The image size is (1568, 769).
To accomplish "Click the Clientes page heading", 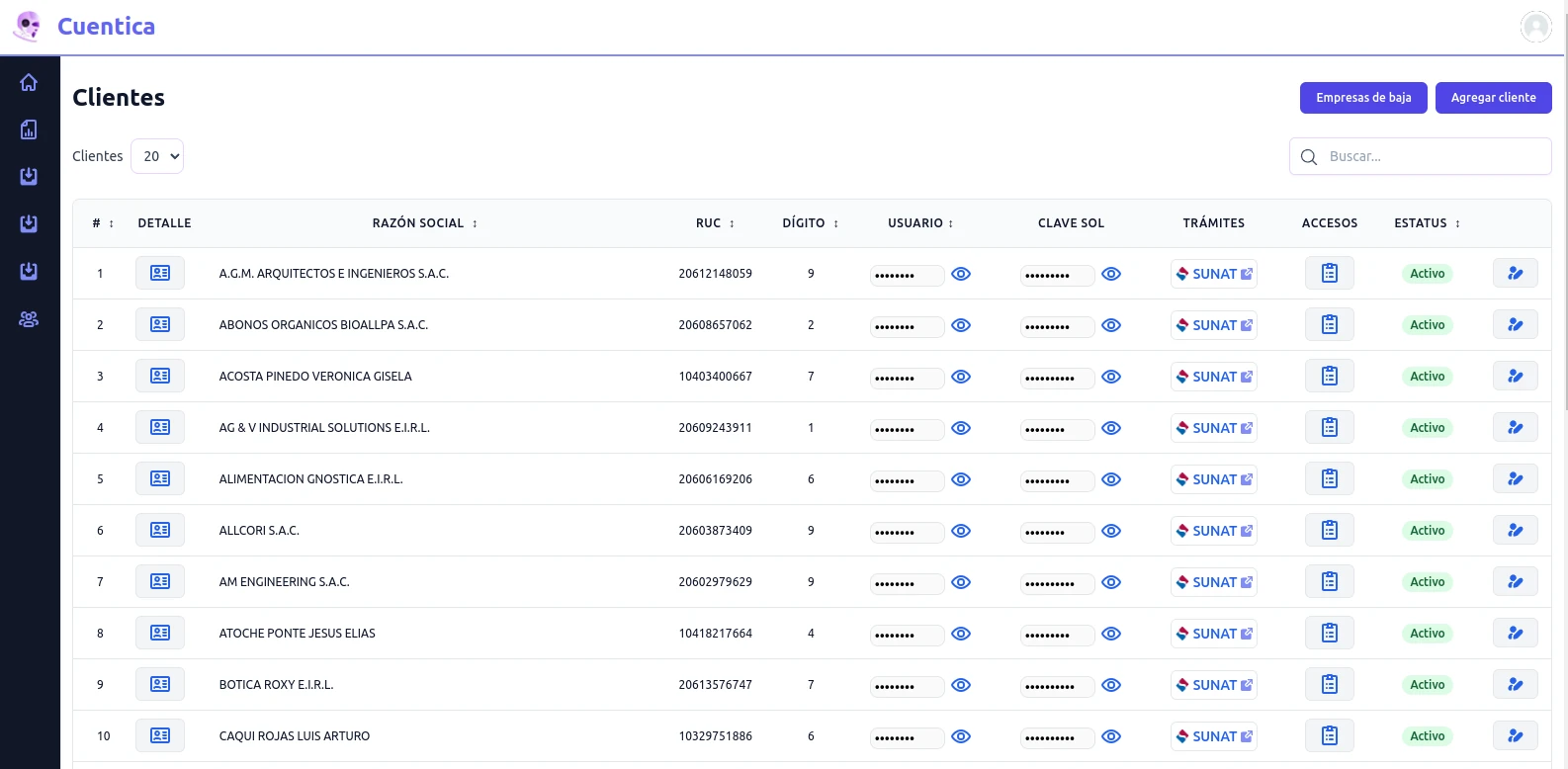I will [x=119, y=98].
